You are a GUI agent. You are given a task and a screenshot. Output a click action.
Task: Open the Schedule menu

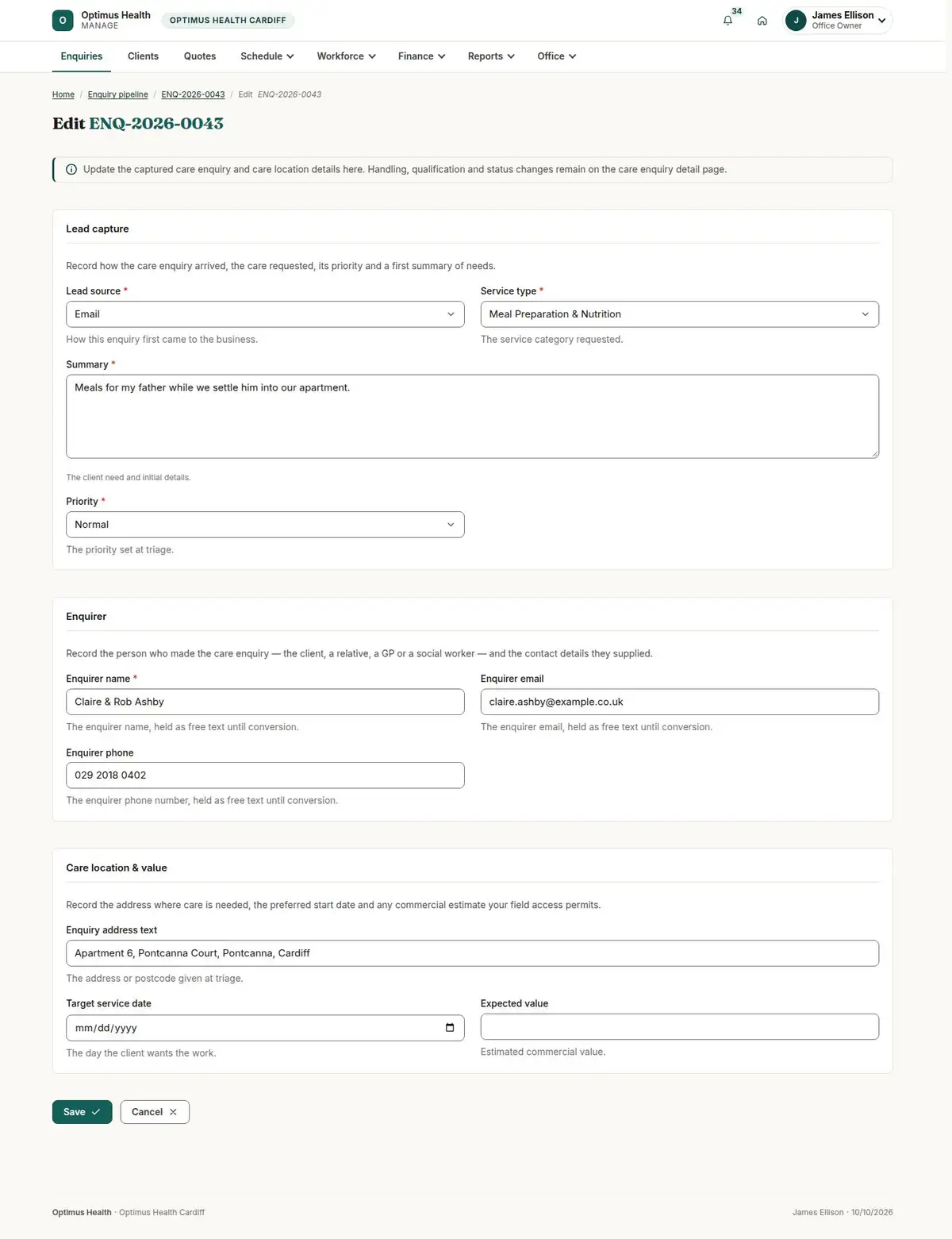[x=267, y=56]
